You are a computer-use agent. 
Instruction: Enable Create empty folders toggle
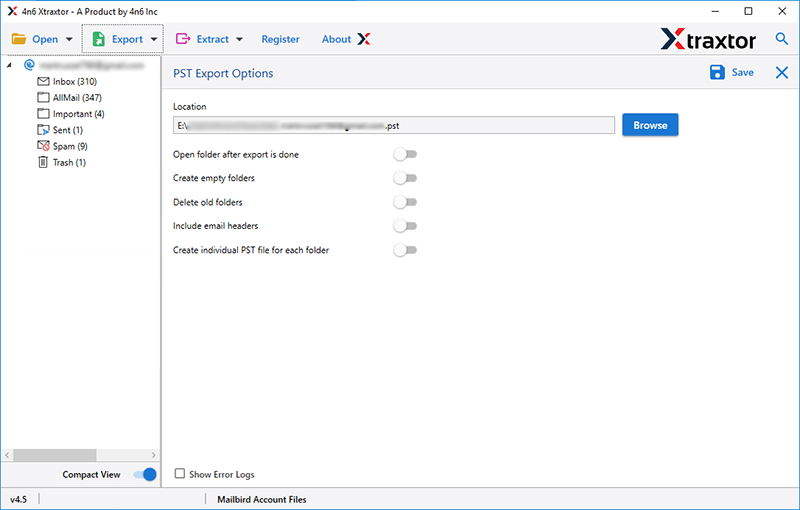click(405, 178)
